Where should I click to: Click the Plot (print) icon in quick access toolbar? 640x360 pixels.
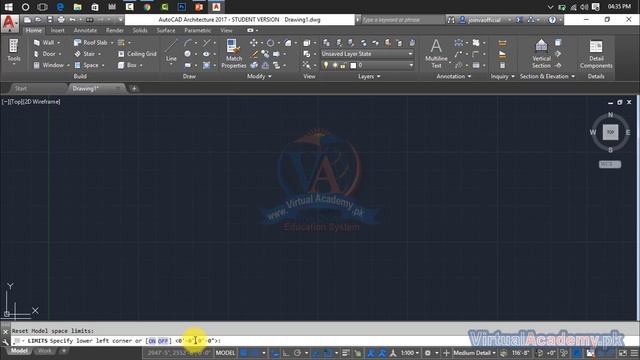(x=61, y=20)
